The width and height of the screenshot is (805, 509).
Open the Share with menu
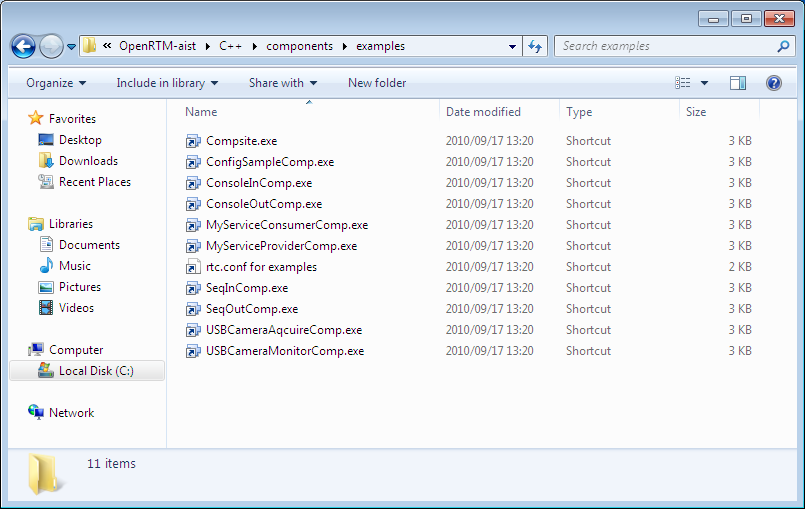click(x=283, y=83)
